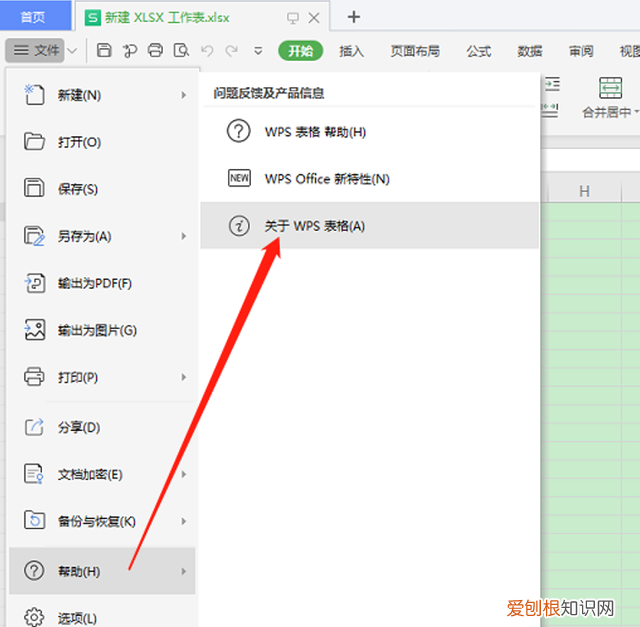Viewport: 640px width, 627px height.
Task: Click the new document icon beside 新建(N)
Action: tap(34, 95)
